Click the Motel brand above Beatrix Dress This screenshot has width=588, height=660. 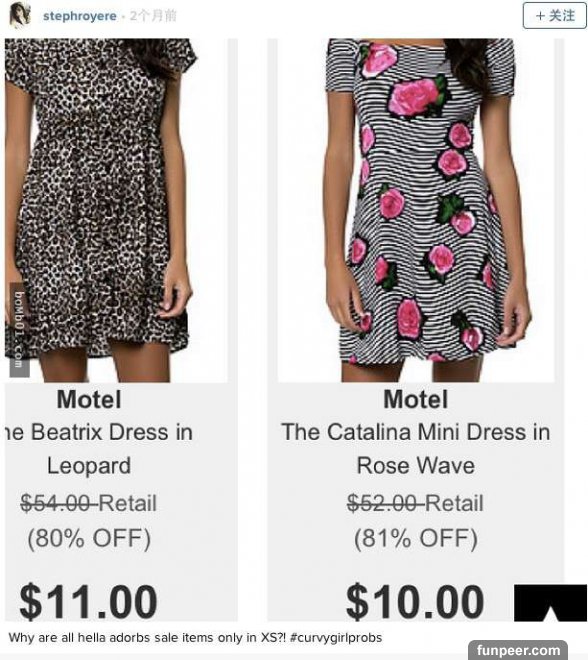tap(89, 399)
